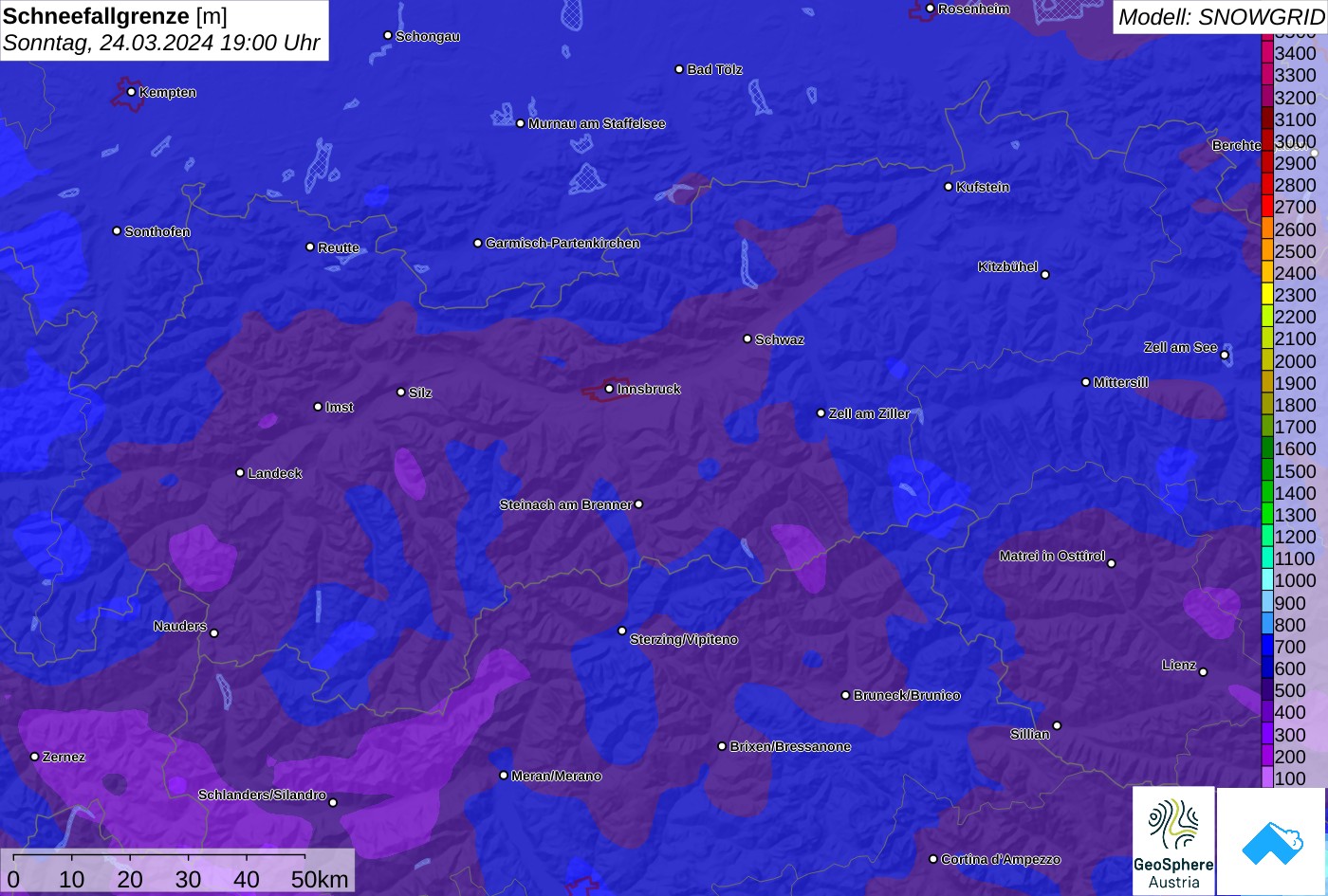Click the Sterzing/Vipiteno label
This screenshot has height=896, width=1328.
[684, 639]
